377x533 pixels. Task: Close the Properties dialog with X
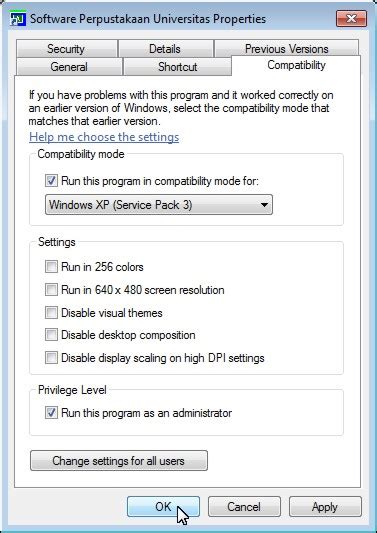pos(351,19)
